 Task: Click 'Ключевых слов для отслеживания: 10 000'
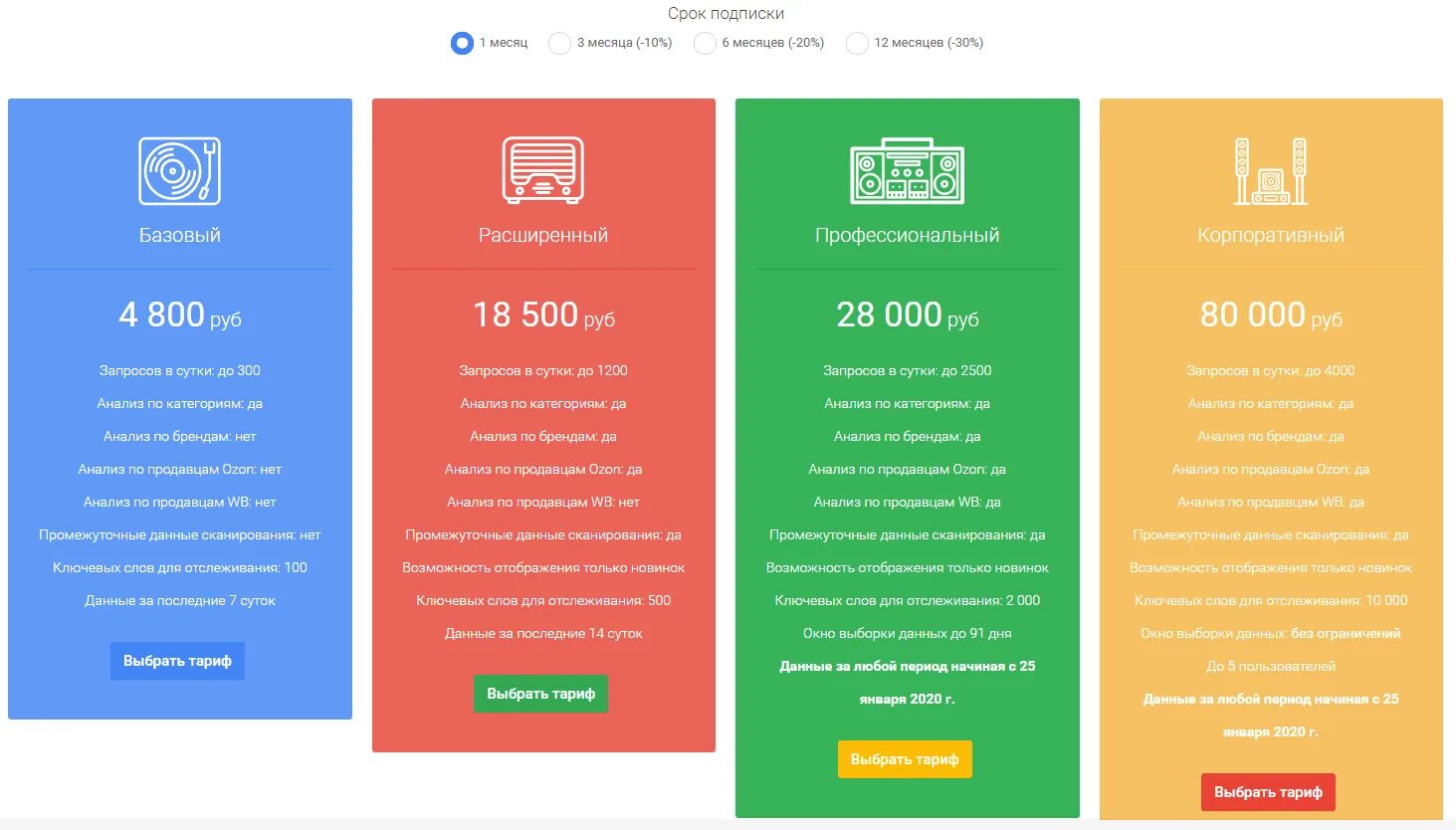pos(1271,600)
